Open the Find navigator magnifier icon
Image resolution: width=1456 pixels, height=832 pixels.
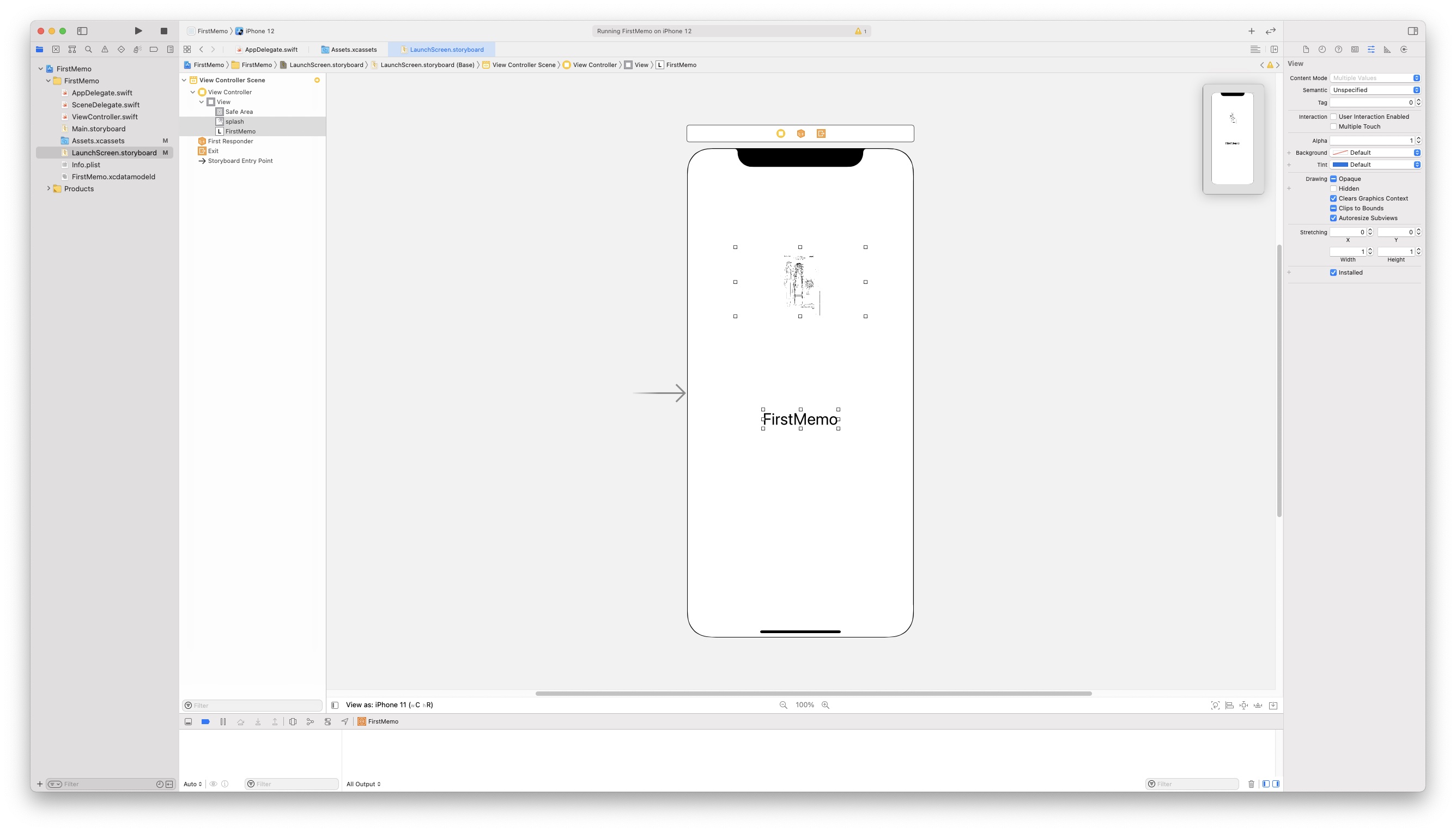pos(88,50)
